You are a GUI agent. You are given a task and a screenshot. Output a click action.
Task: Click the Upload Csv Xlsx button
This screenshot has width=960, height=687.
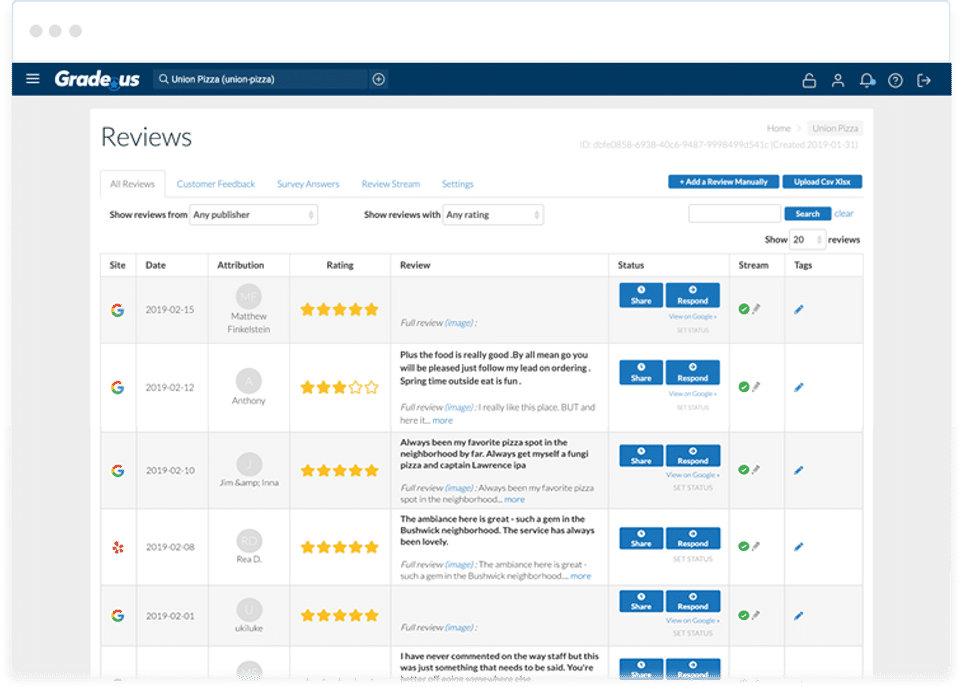tap(822, 182)
